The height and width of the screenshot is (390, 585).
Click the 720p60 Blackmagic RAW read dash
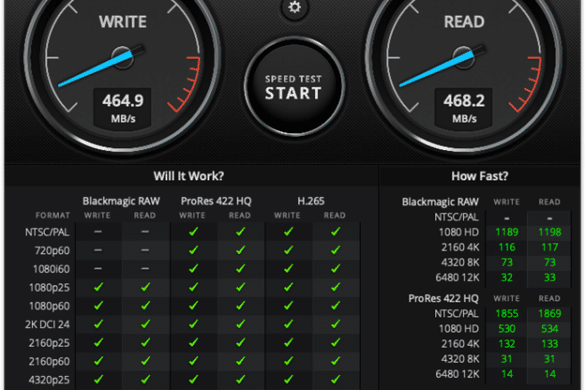(x=145, y=250)
